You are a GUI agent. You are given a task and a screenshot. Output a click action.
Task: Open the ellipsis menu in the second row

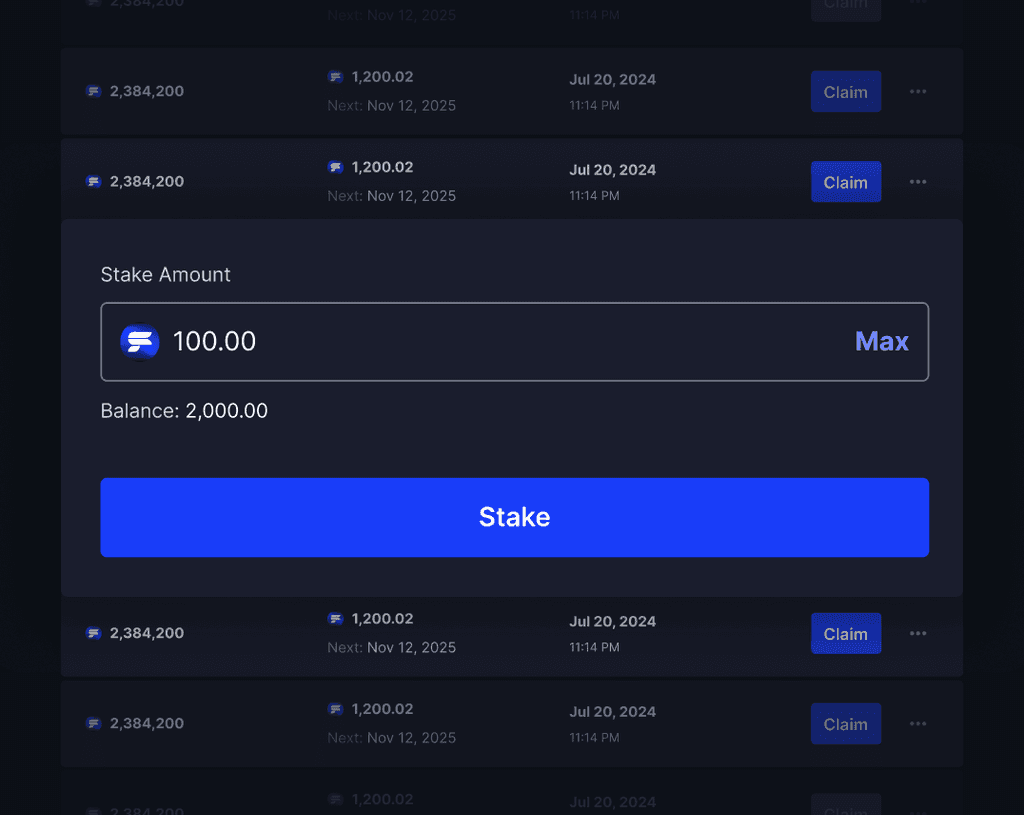coord(918,91)
